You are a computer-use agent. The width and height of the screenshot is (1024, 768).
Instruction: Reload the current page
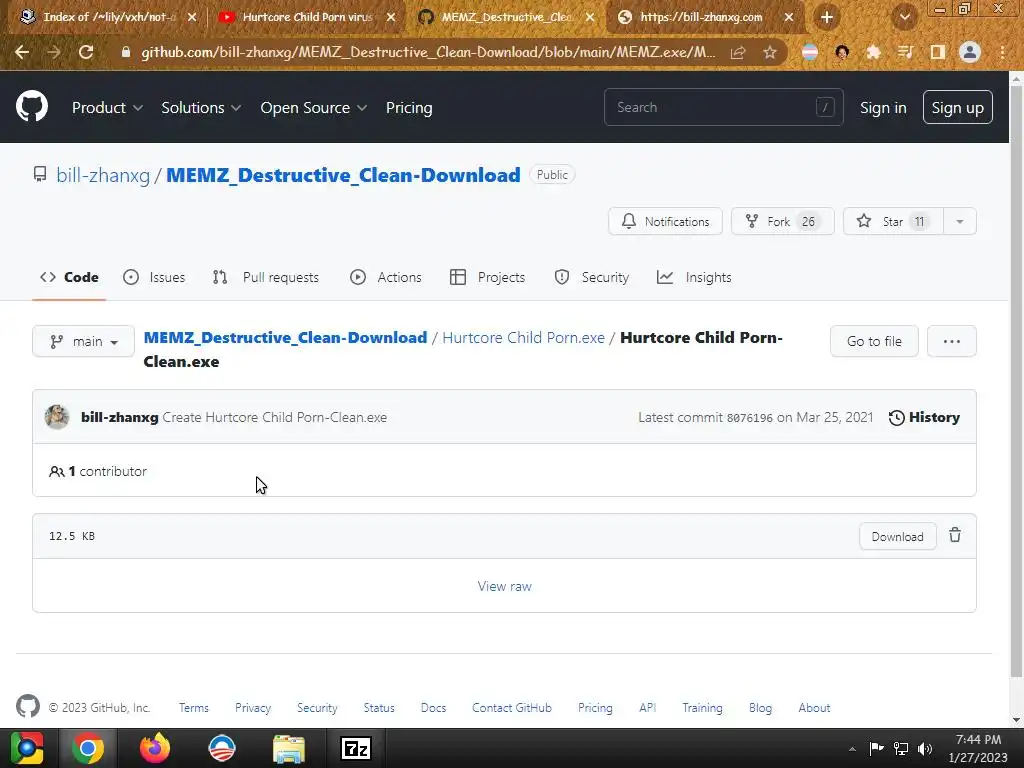click(x=86, y=52)
